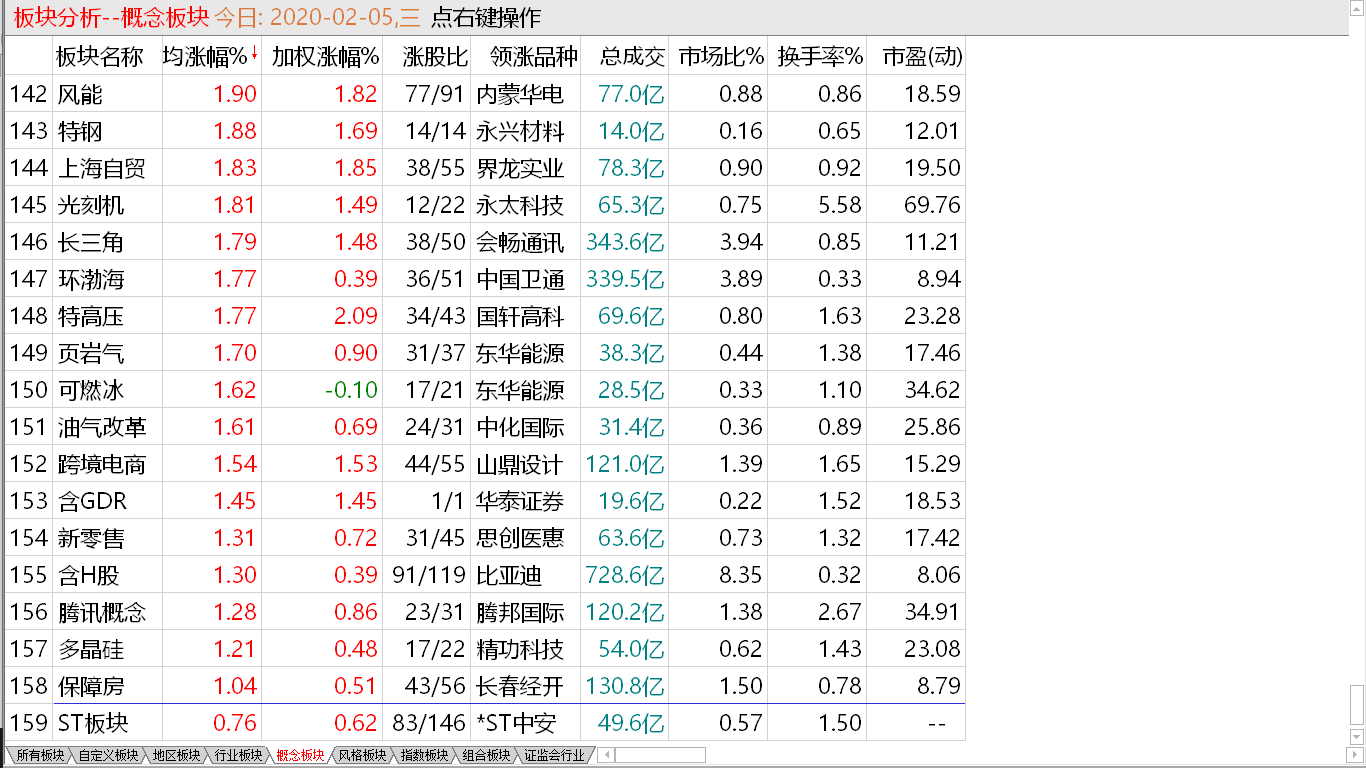Select the 保障房 sector name
The height and width of the screenshot is (768, 1366).
pos(90,686)
